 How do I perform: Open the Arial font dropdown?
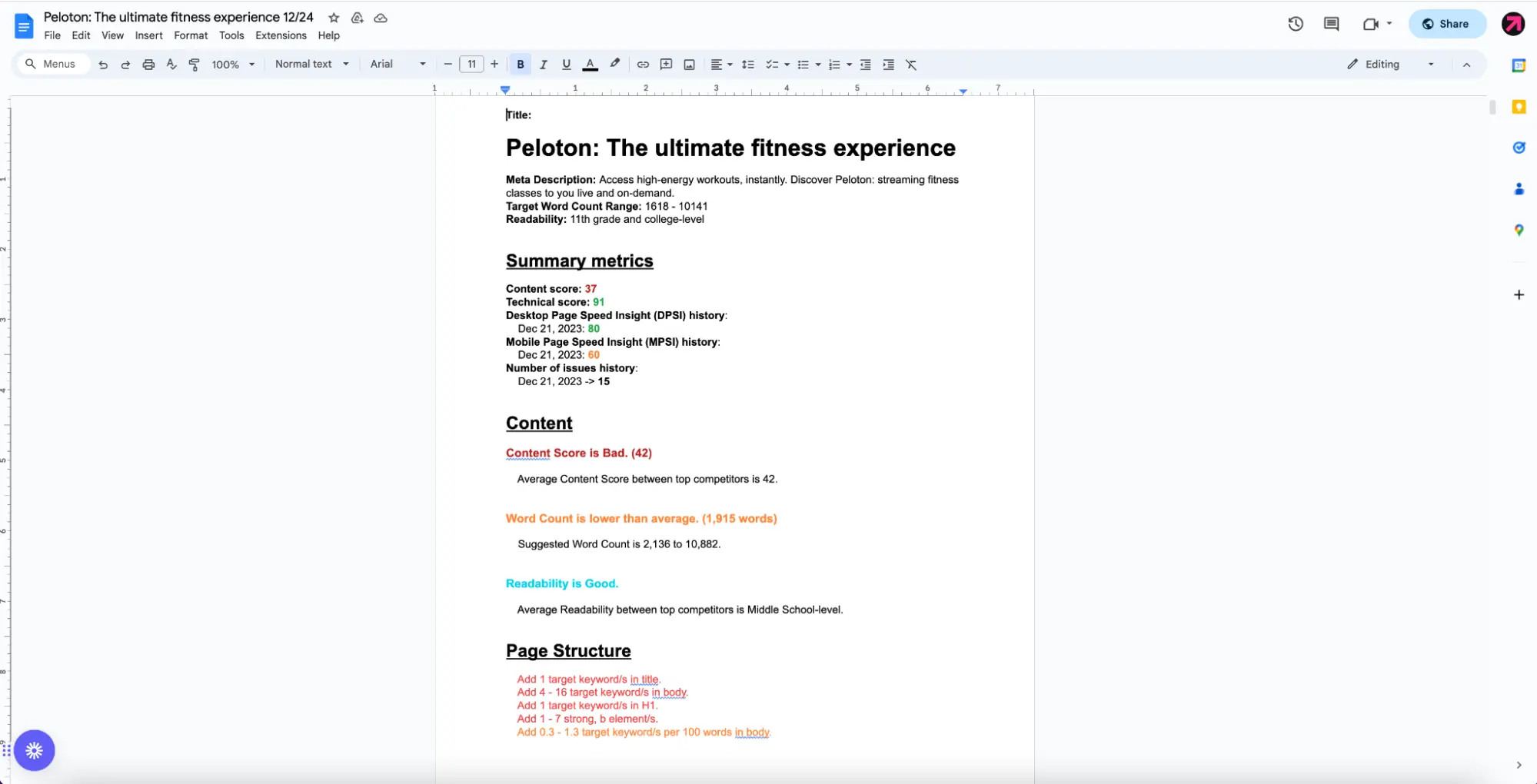398,64
